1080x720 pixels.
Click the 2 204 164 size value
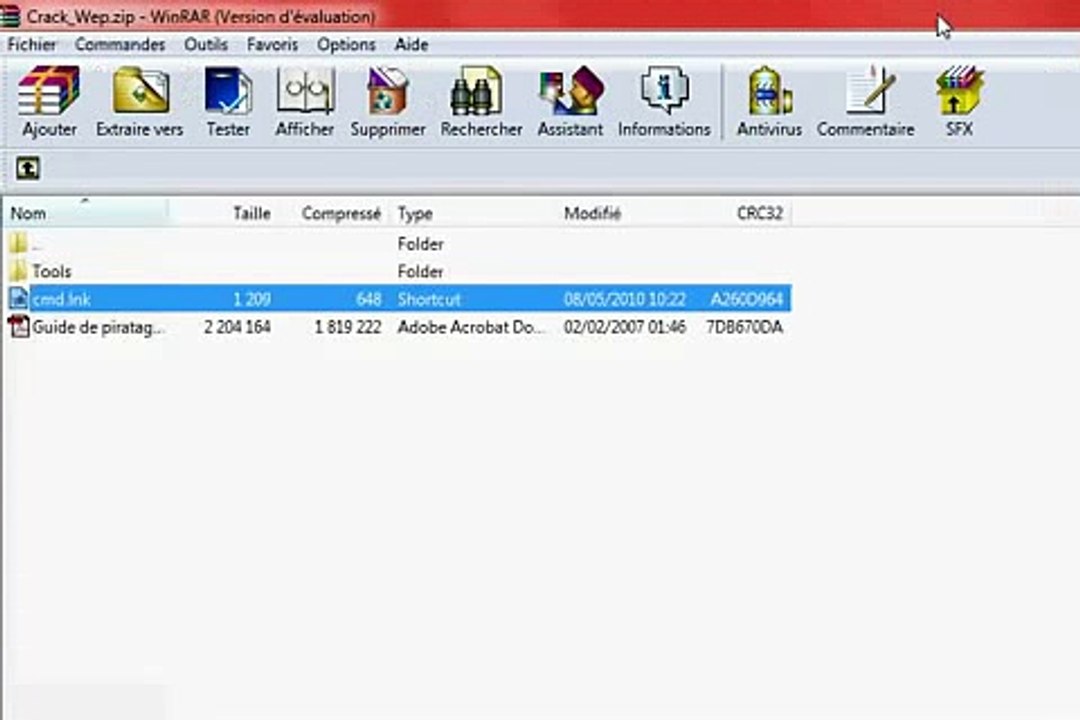tap(237, 327)
